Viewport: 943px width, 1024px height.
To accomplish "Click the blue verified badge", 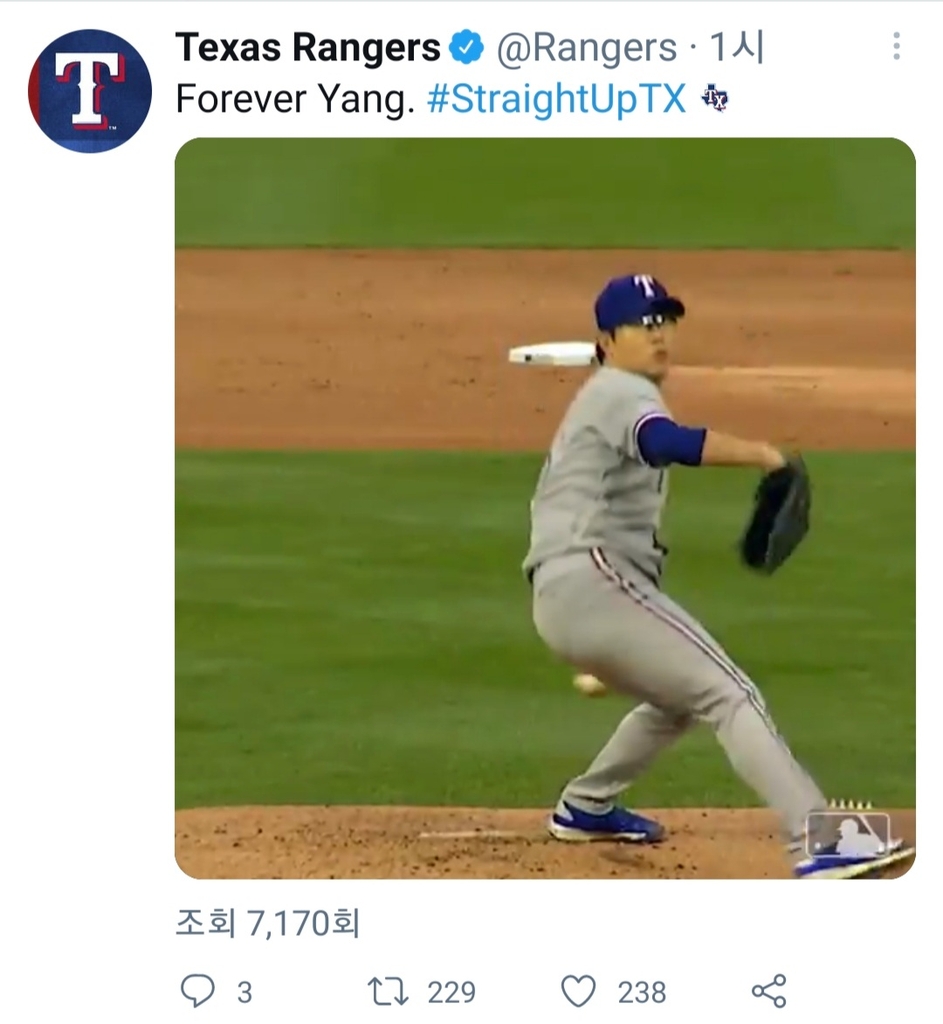I will (466, 47).
